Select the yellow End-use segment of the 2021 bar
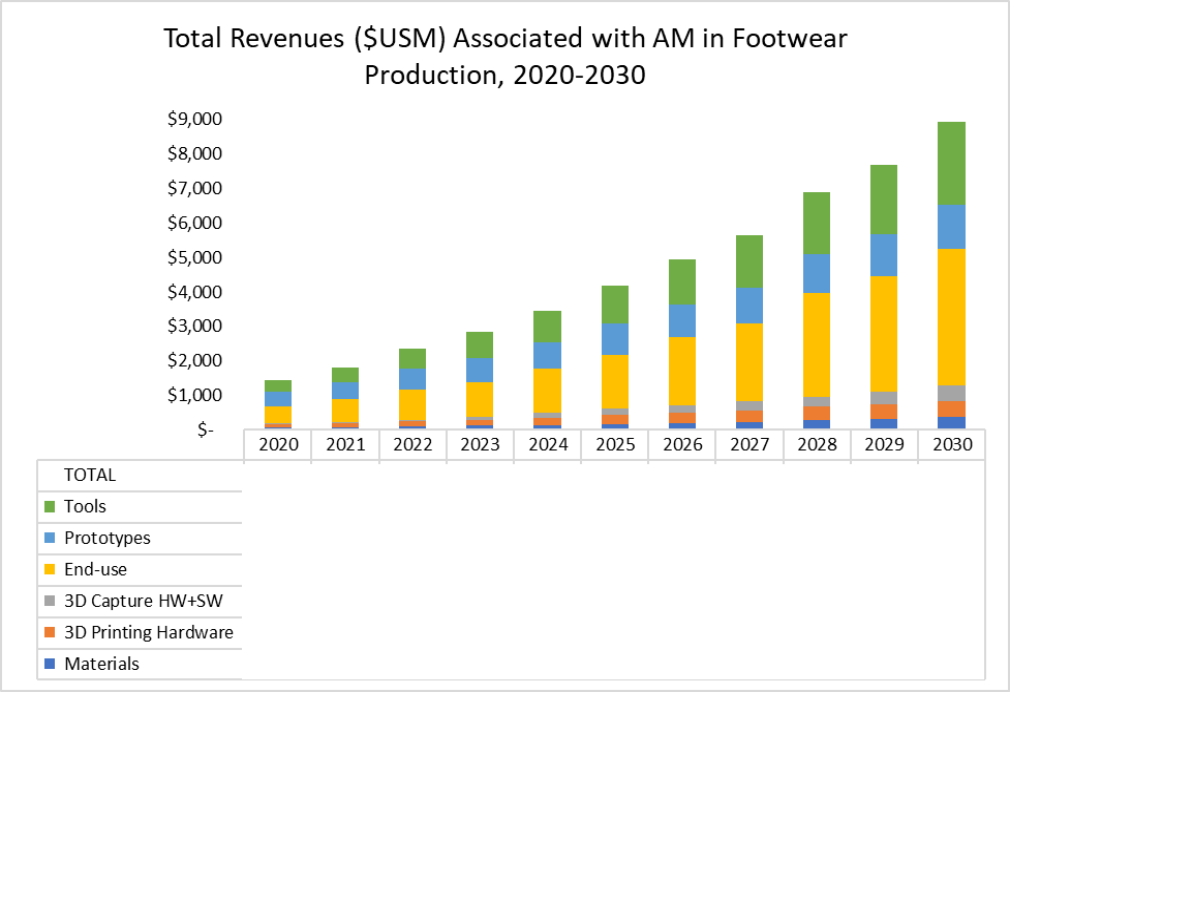Screen dimensions: 1200x900 coord(345,411)
